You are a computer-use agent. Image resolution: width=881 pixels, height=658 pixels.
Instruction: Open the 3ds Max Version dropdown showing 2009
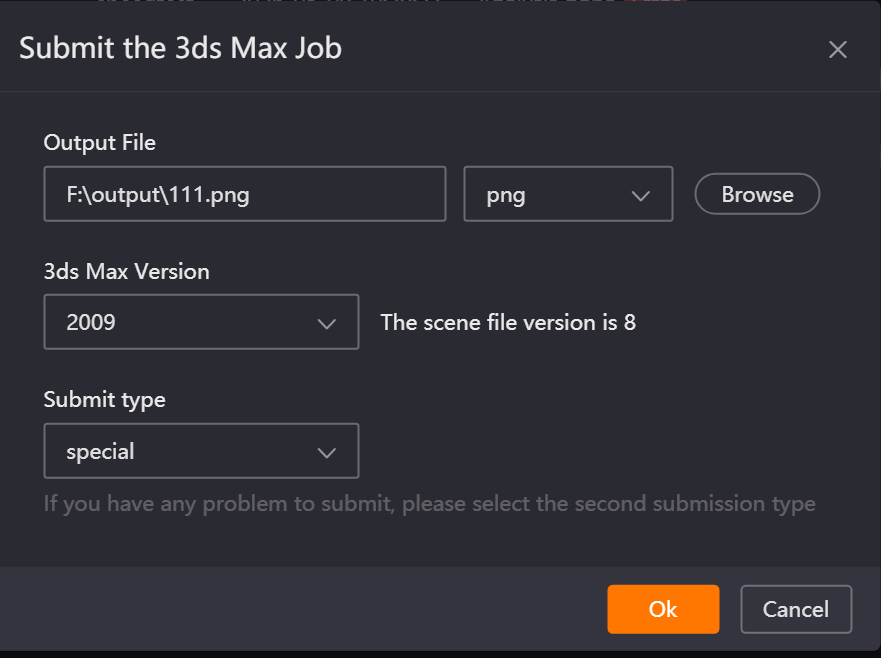tap(201, 322)
